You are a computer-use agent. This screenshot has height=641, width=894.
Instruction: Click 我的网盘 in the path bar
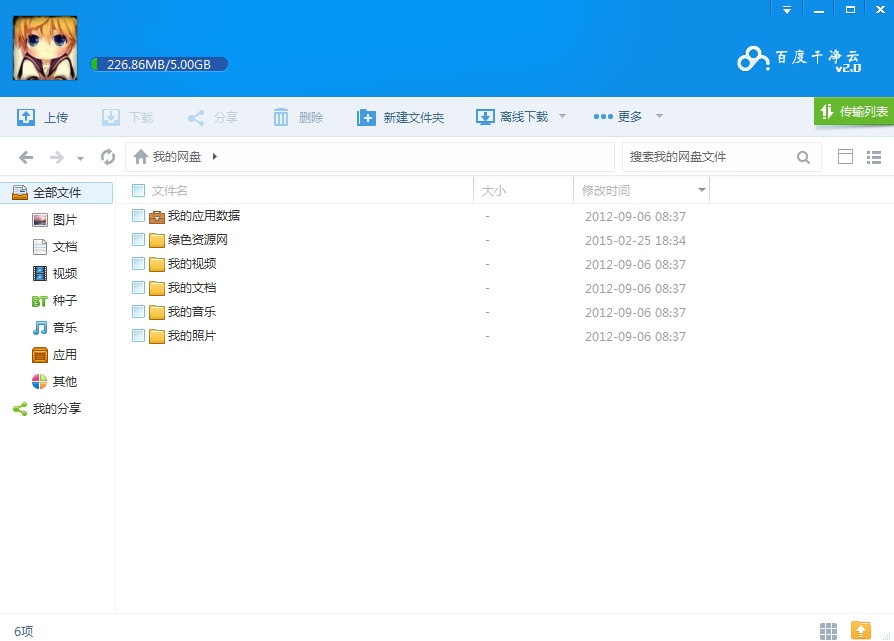177,156
